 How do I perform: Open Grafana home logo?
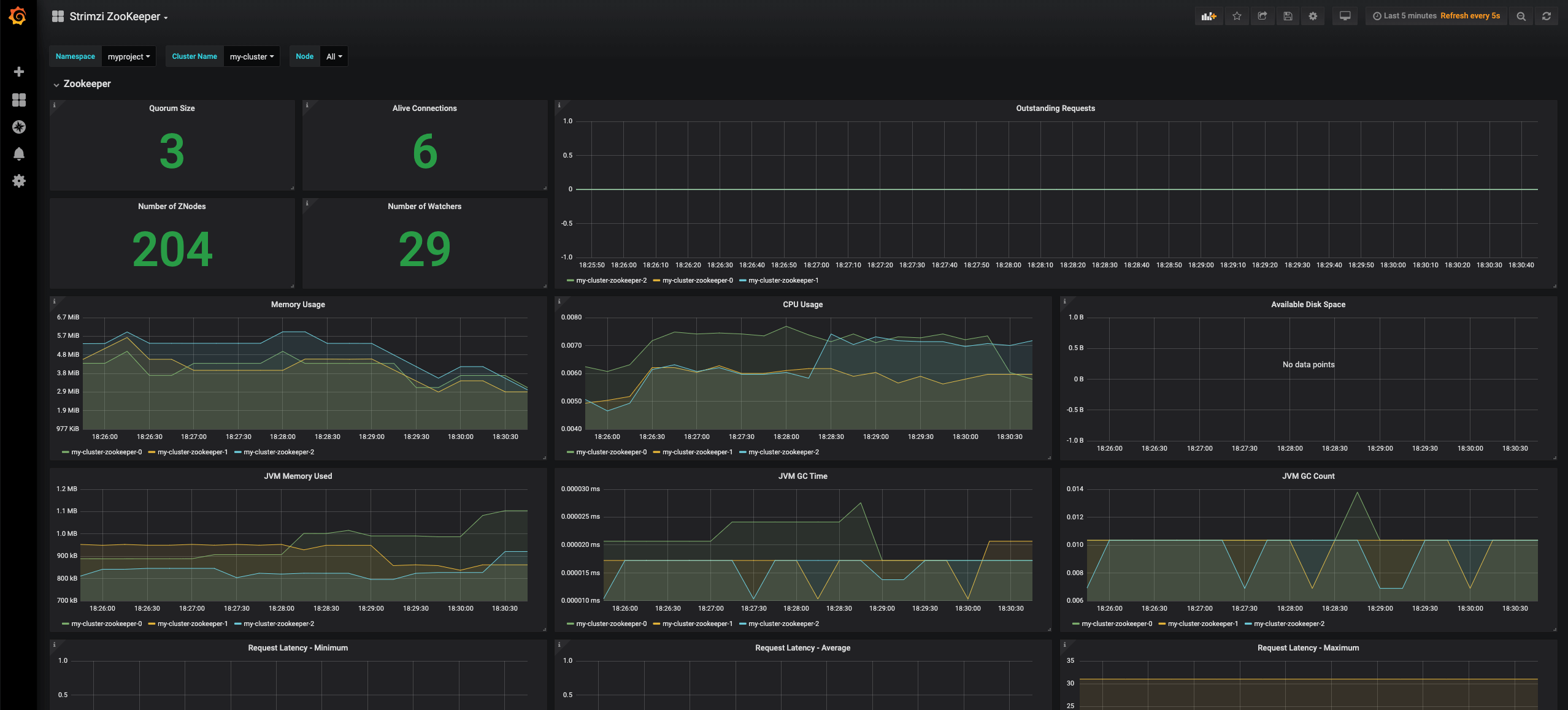point(18,16)
